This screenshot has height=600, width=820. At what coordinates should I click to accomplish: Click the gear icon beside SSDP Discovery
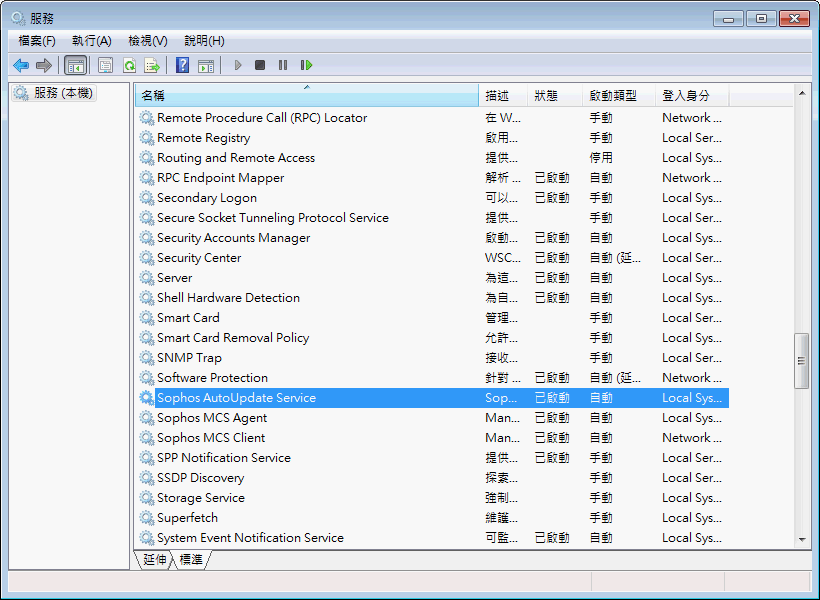point(146,478)
